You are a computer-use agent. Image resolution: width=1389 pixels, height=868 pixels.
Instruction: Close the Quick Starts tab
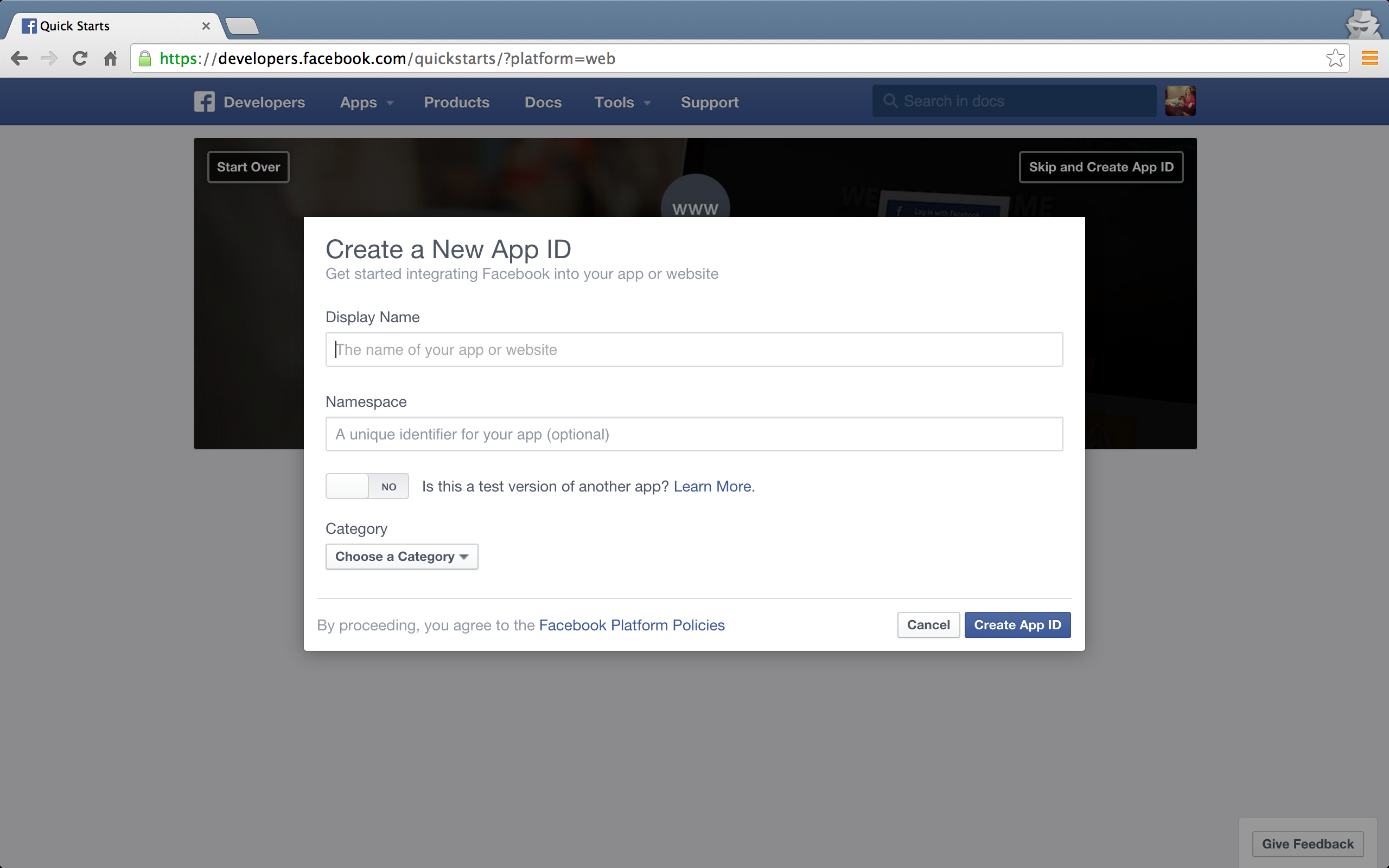click(x=206, y=26)
